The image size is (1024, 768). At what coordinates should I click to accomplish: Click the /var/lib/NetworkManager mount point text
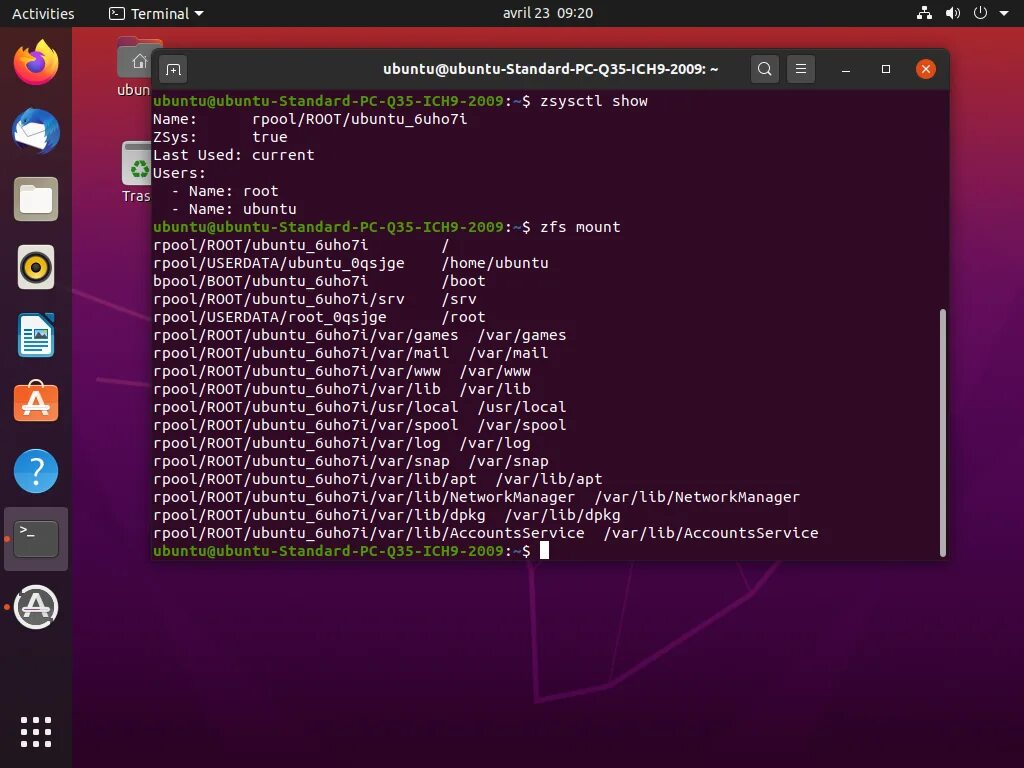pos(697,498)
